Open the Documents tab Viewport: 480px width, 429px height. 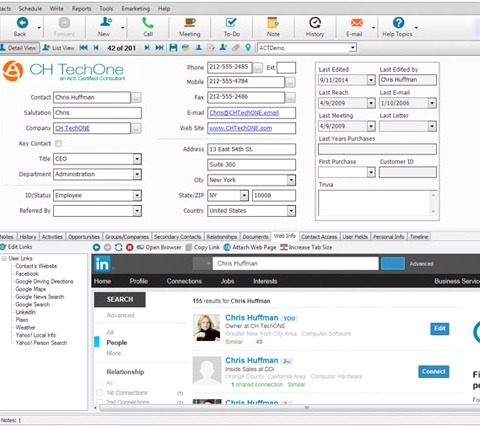click(255, 237)
